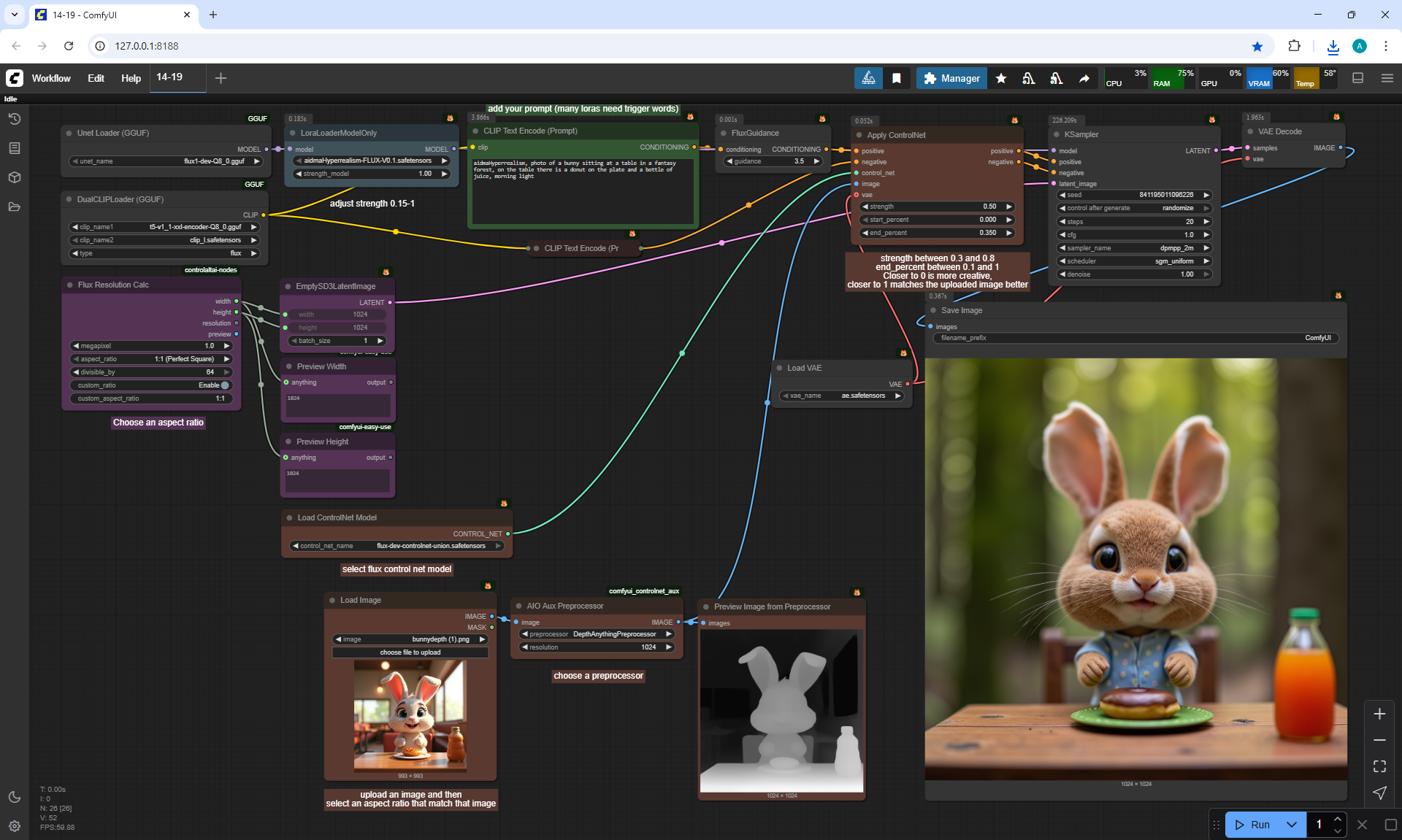Click the Manager button

click(x=951, y=78)
